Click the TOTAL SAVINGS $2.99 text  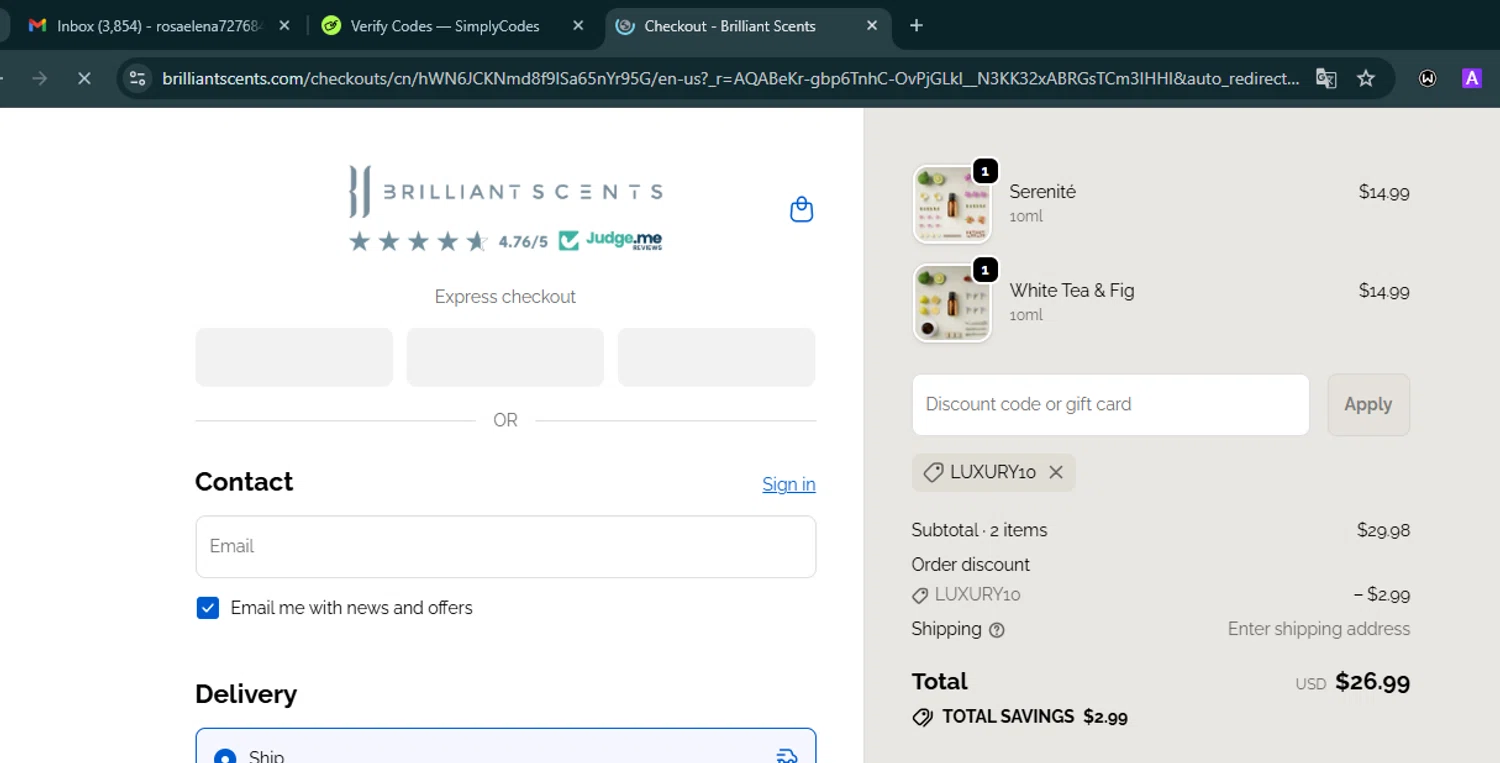pos(1034,717)
